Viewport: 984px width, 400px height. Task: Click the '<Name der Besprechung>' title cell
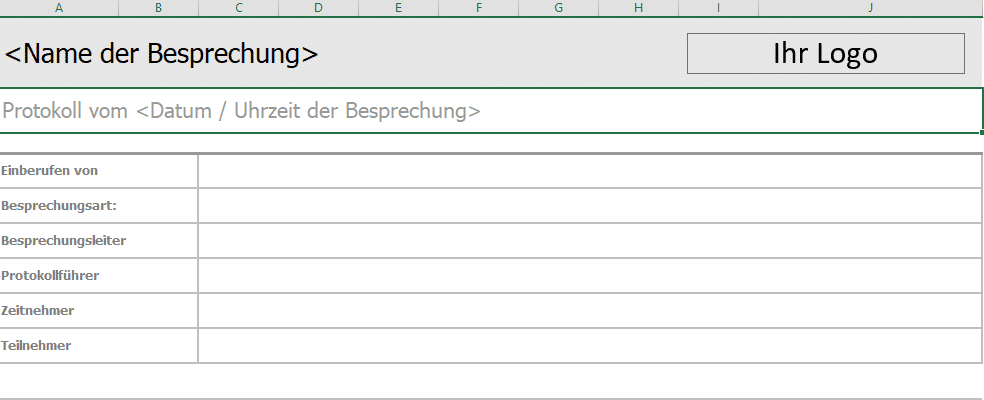point(162,54)
